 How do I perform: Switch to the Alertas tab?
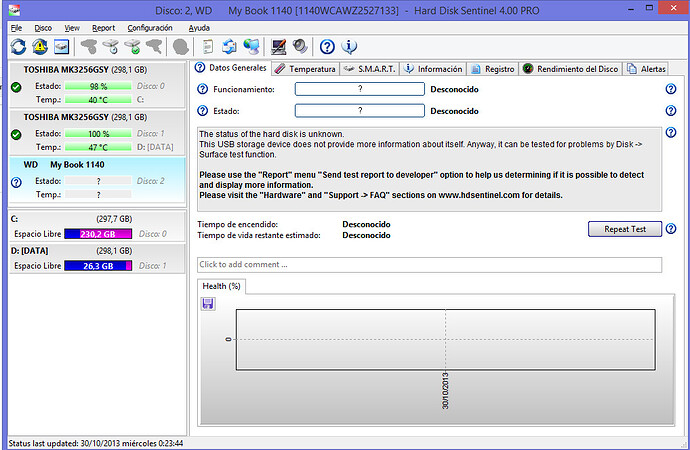pyautogui.click(x=646, y=69)
